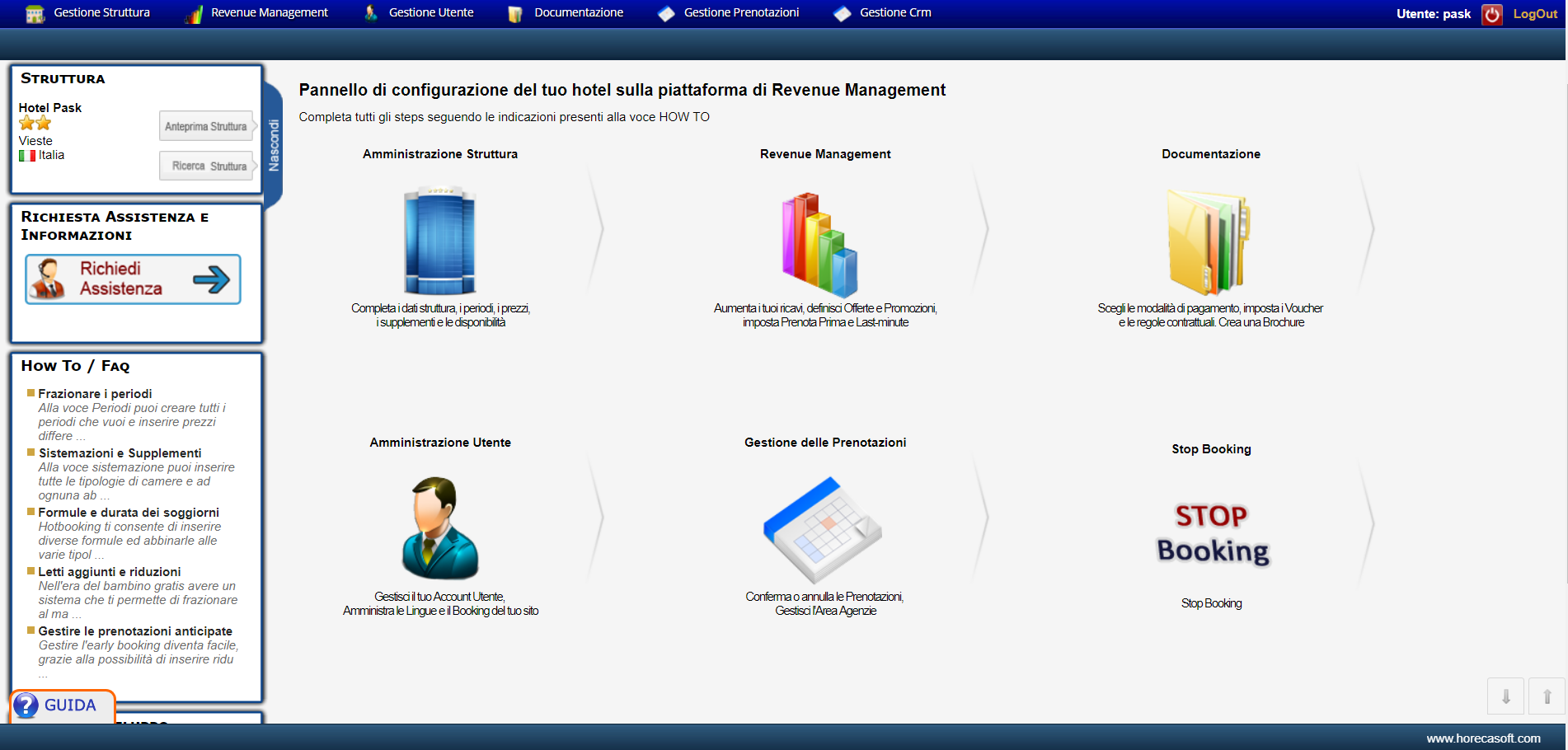Click the hotel building icon beside Gestione Struttura
This screenshot has height=750, width=1568.
pyautogui.click(x=35, y=14)
